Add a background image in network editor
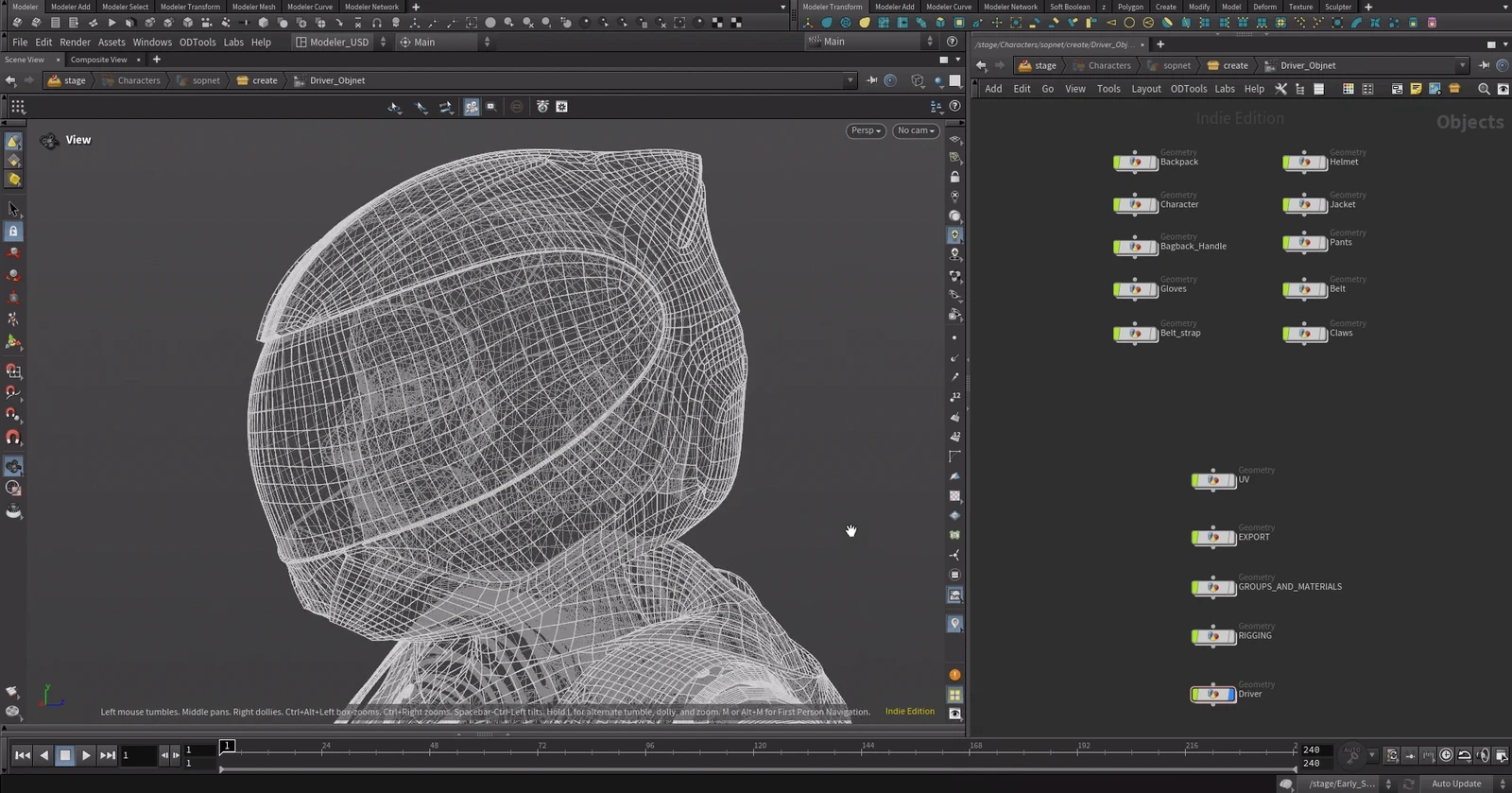 pyautogui.click(x=1435, y=89)
